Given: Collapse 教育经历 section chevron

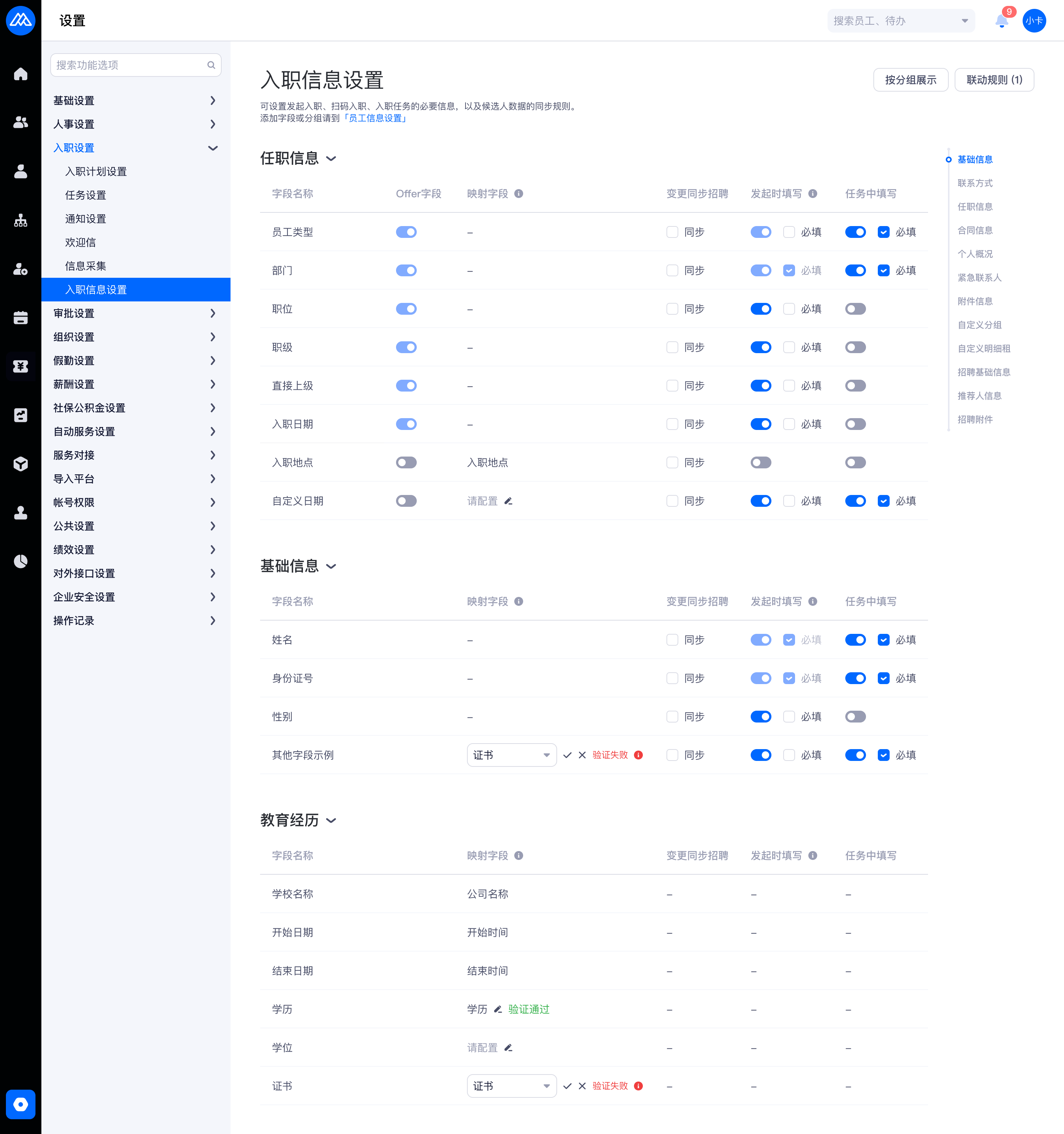Looking at the screenshot, I should 331,820.
